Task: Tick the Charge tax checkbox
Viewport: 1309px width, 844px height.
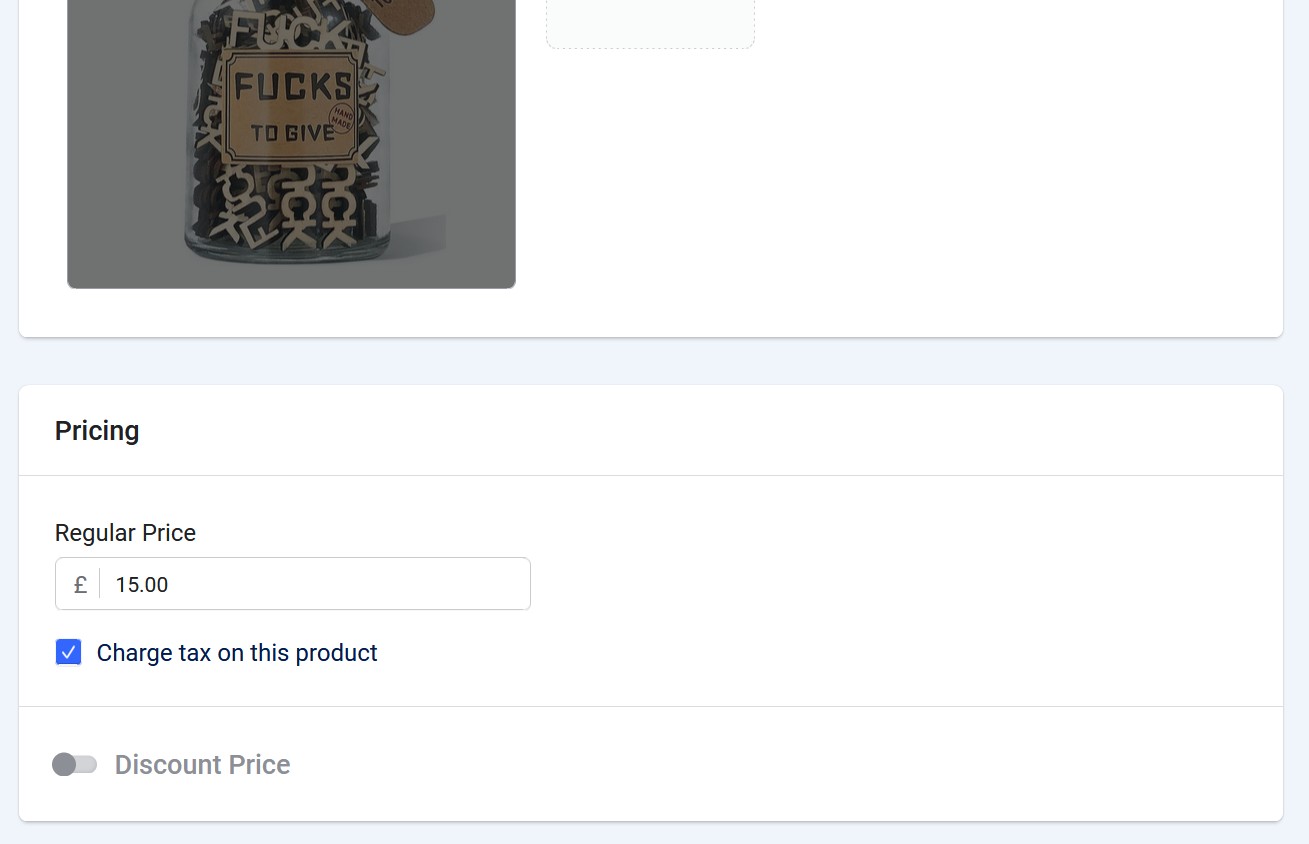Action: pyautogui.click(x=68, y=653)
